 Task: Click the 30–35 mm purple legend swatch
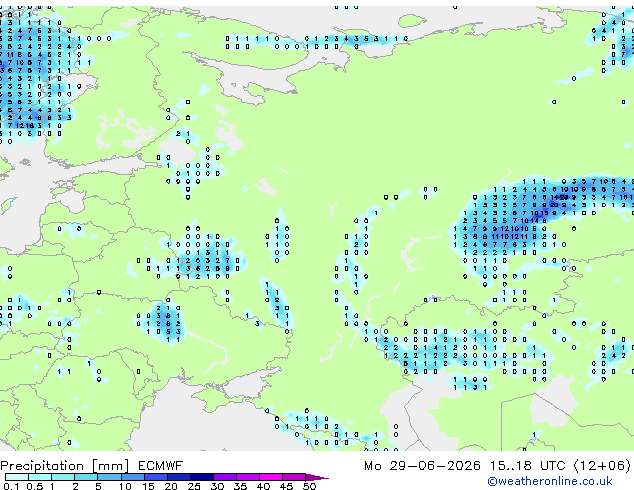click(224, 477)
